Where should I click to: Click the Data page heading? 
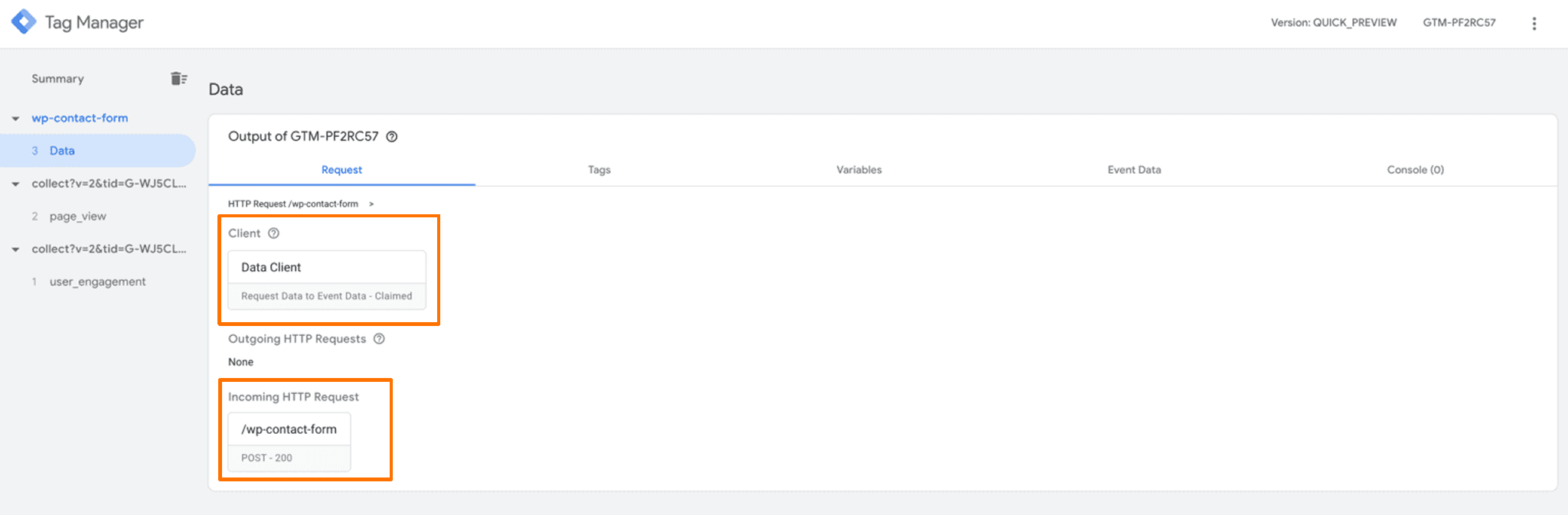[x=226, y=90]
